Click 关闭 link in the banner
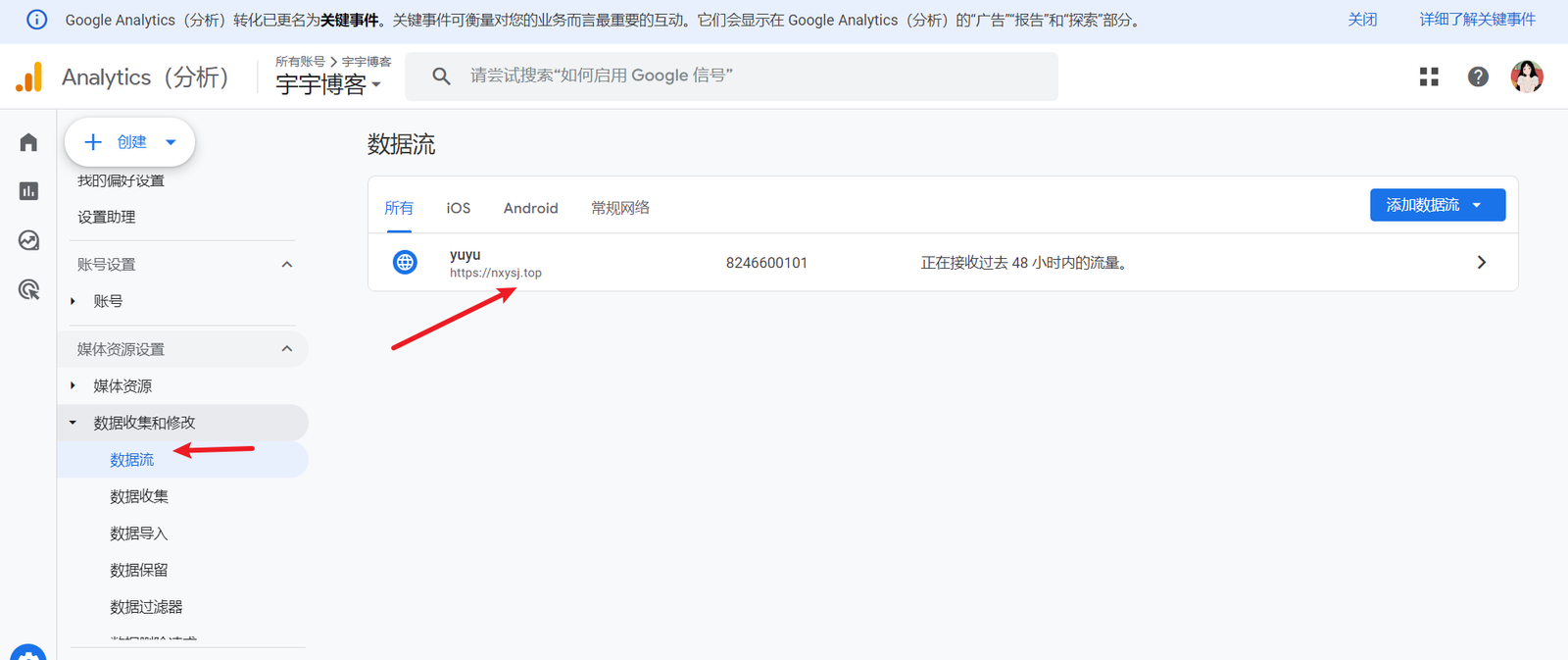This screenshot has height=660, width=1568. click(x=1362, y=20)
